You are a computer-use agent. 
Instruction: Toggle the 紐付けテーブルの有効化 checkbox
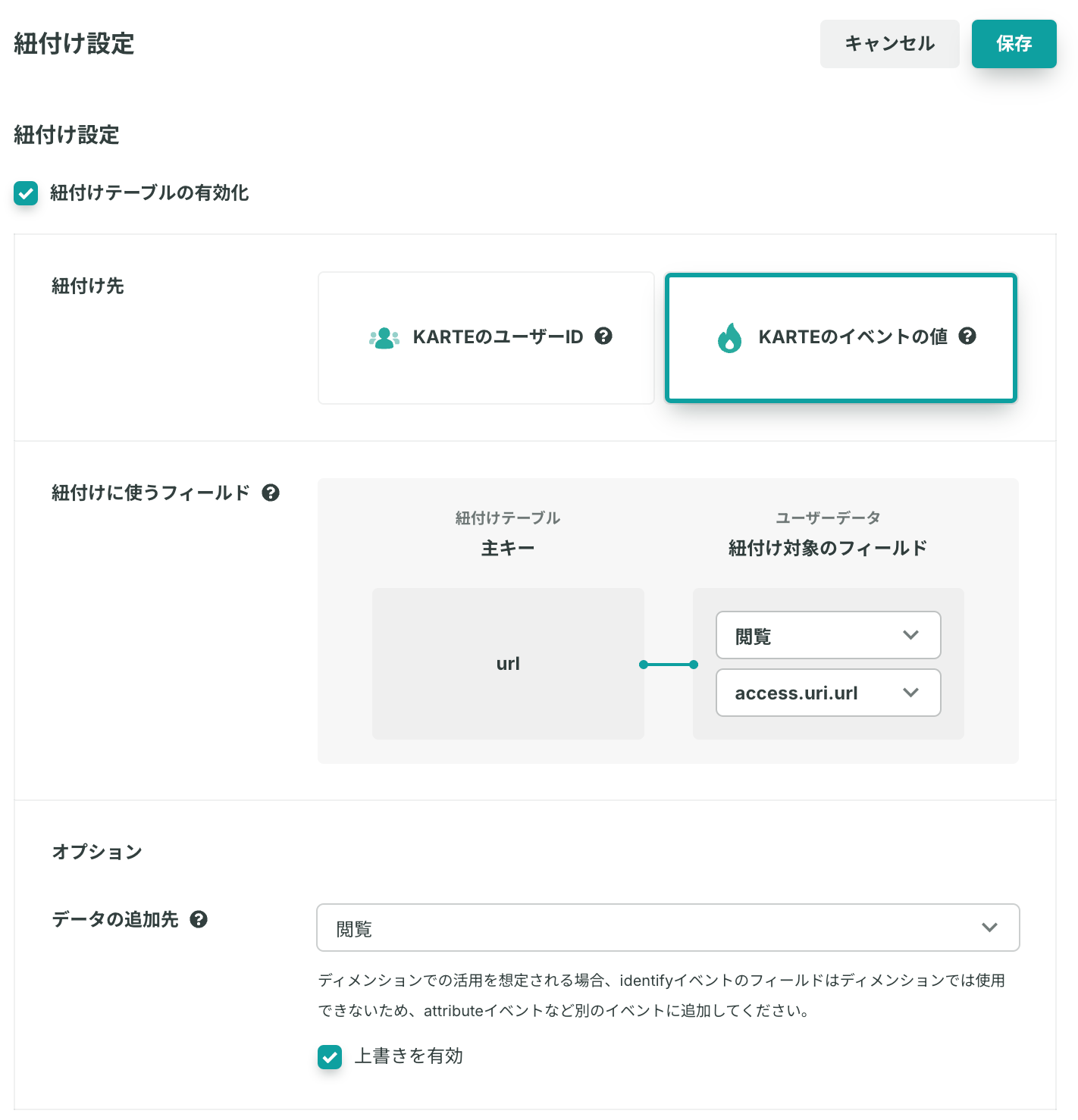26,193
